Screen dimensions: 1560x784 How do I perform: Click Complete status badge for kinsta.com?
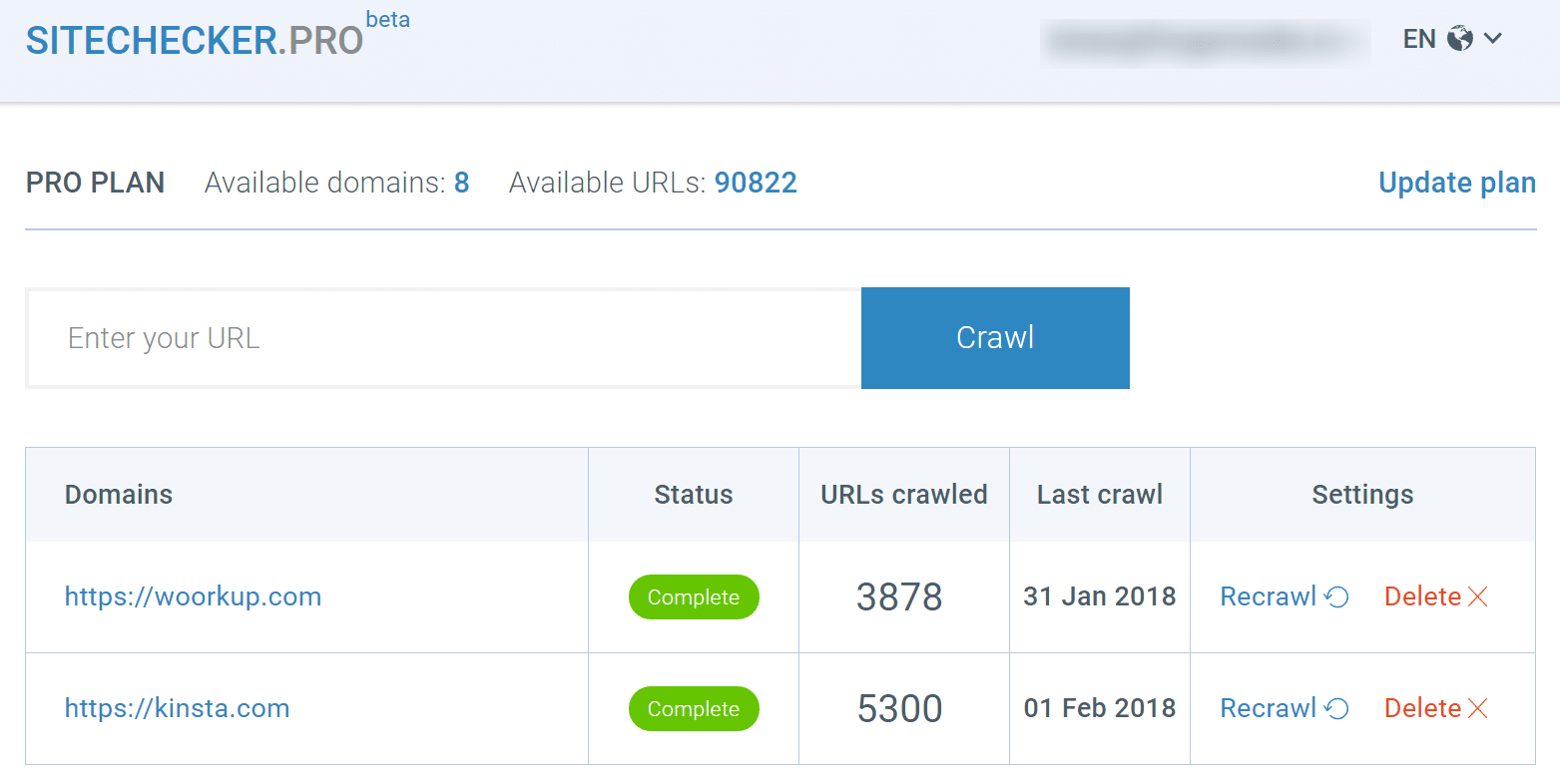coord(694,708)
